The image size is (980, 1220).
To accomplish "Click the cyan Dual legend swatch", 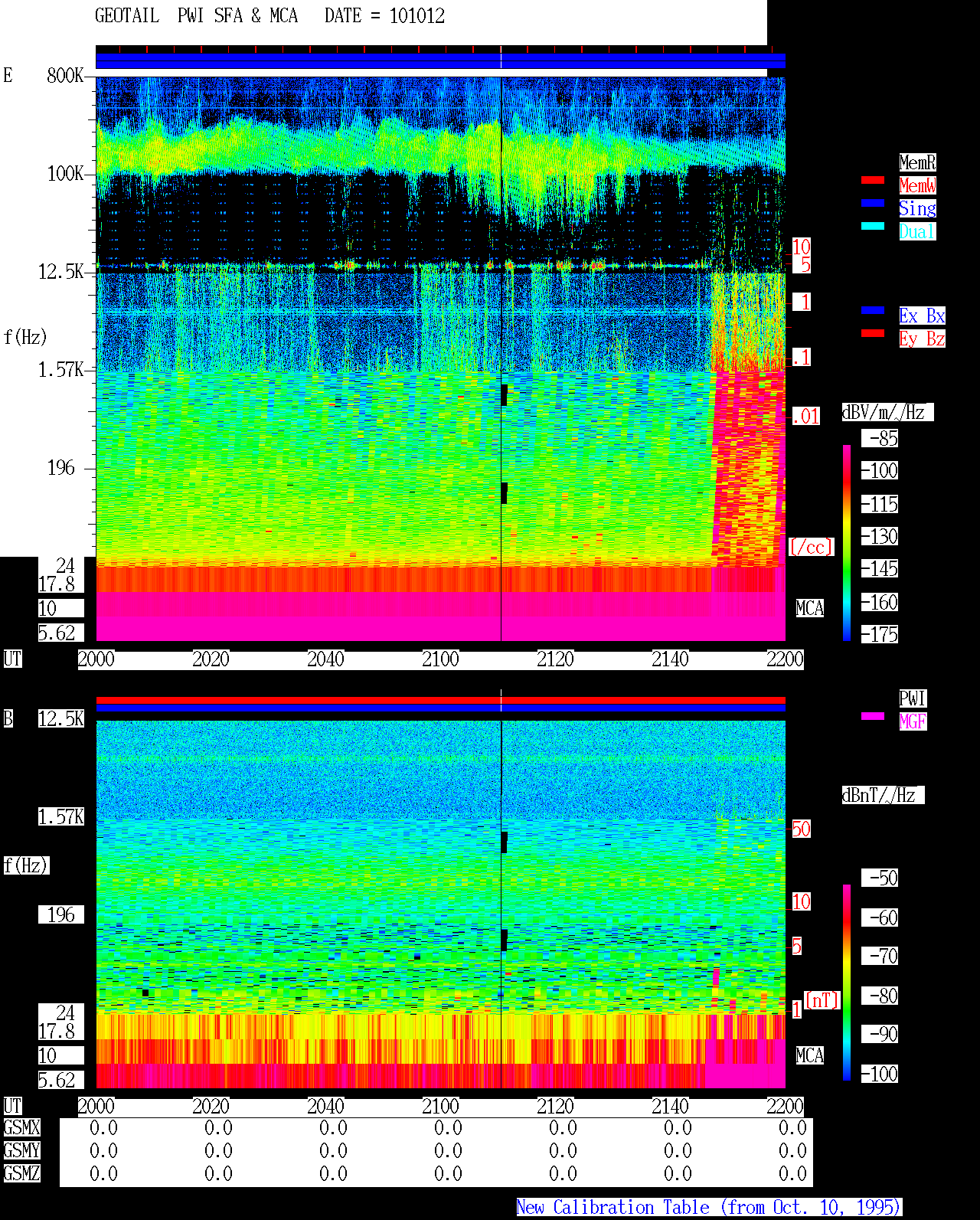I will [x=873, y=226].
